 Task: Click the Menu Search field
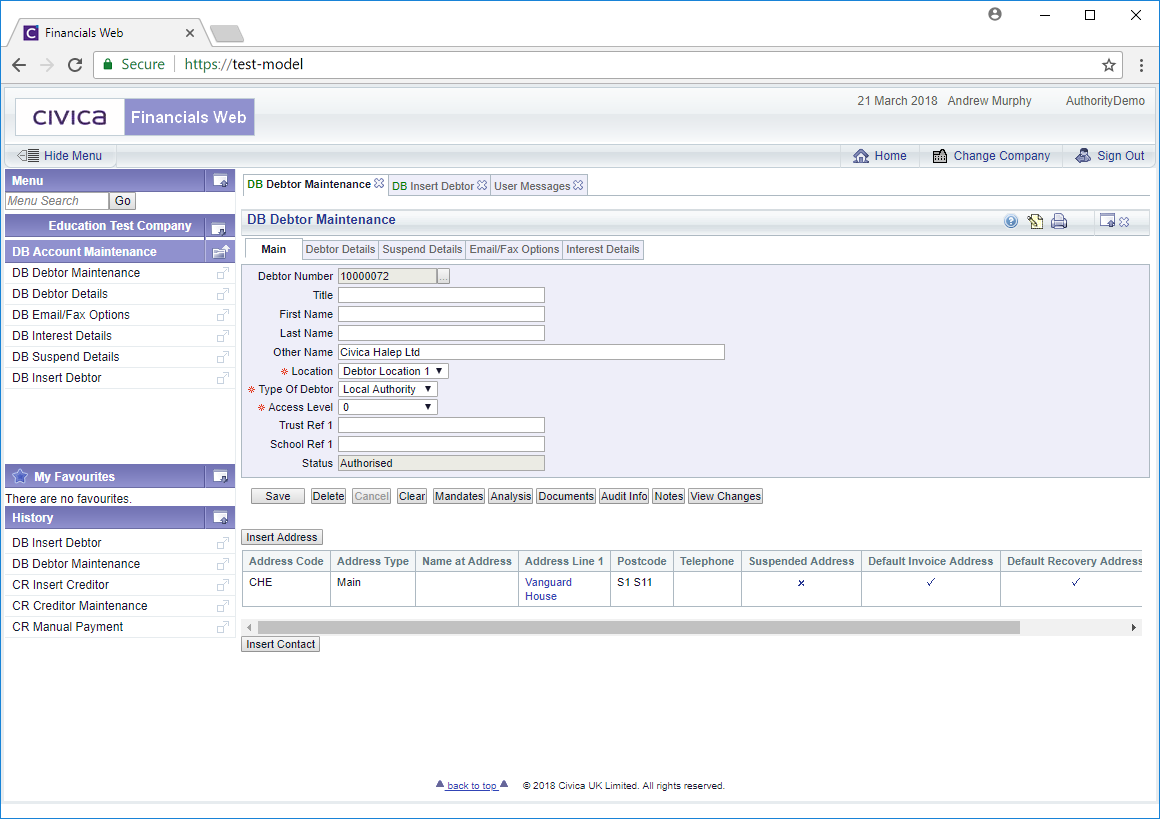pos(57,200)
